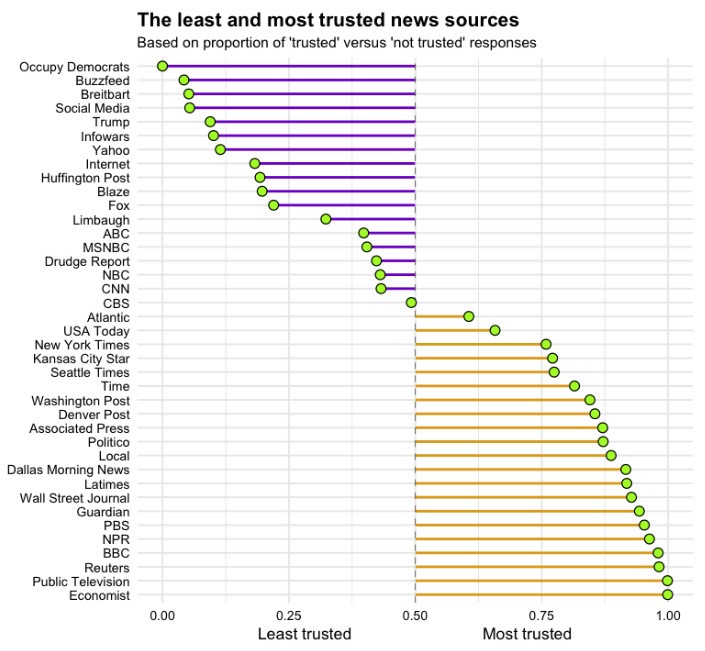
Task: Click the Yahoo axis label
Action: pyautogui.click(x=111, y=150)
